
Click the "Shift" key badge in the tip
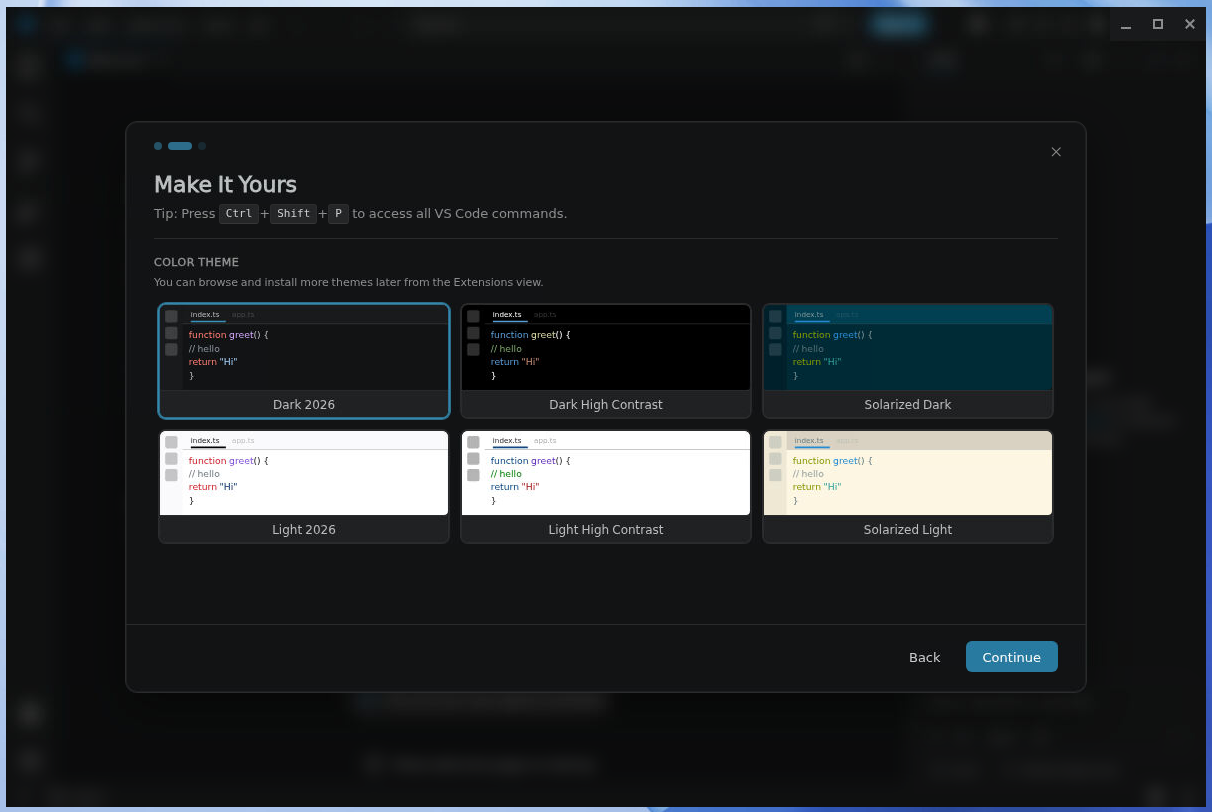click(293, 213)
